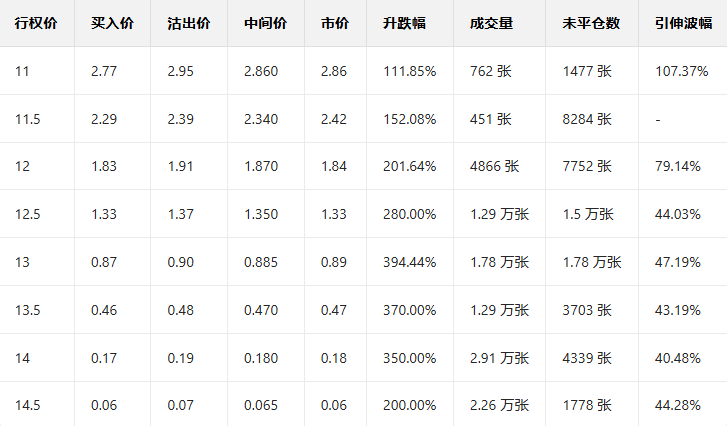Click the 394.44% change cell
Screen dimensions: 727x426
click(x=409, y=262)
